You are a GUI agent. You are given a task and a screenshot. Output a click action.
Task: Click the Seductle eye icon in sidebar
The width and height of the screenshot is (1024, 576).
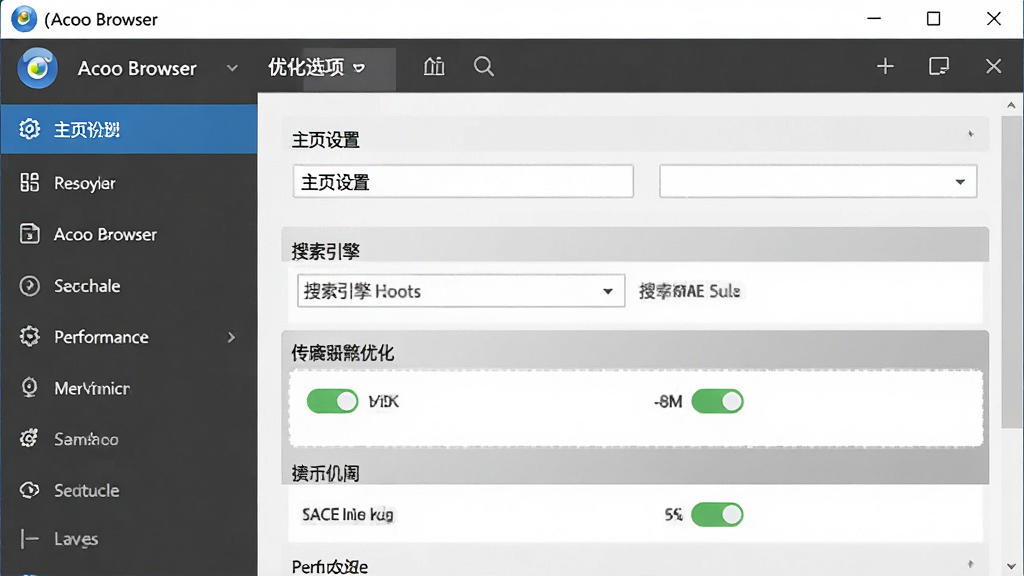click(x=29, y=490)
